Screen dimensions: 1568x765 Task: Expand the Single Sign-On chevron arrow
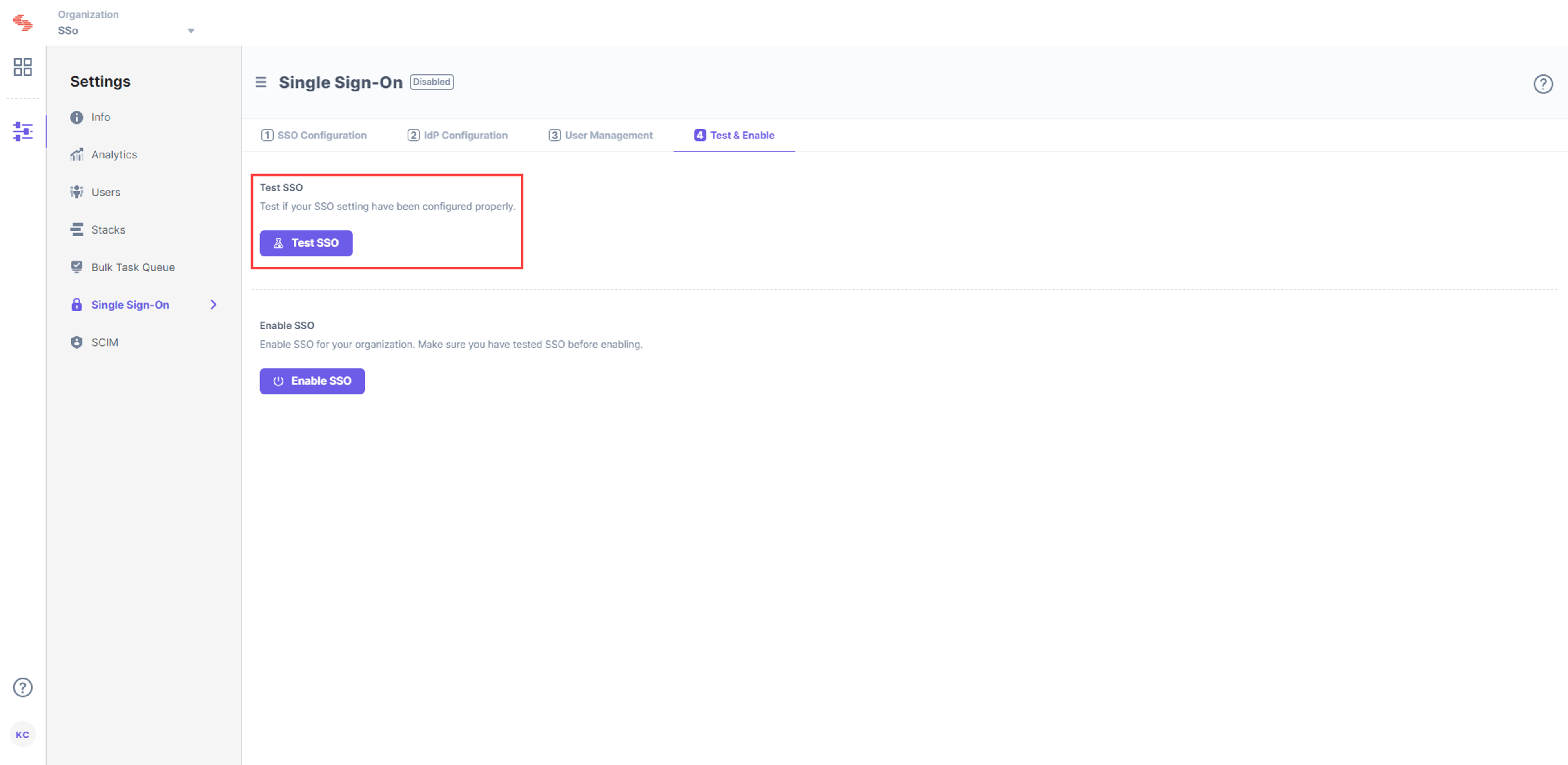click(x=213, y=304)
